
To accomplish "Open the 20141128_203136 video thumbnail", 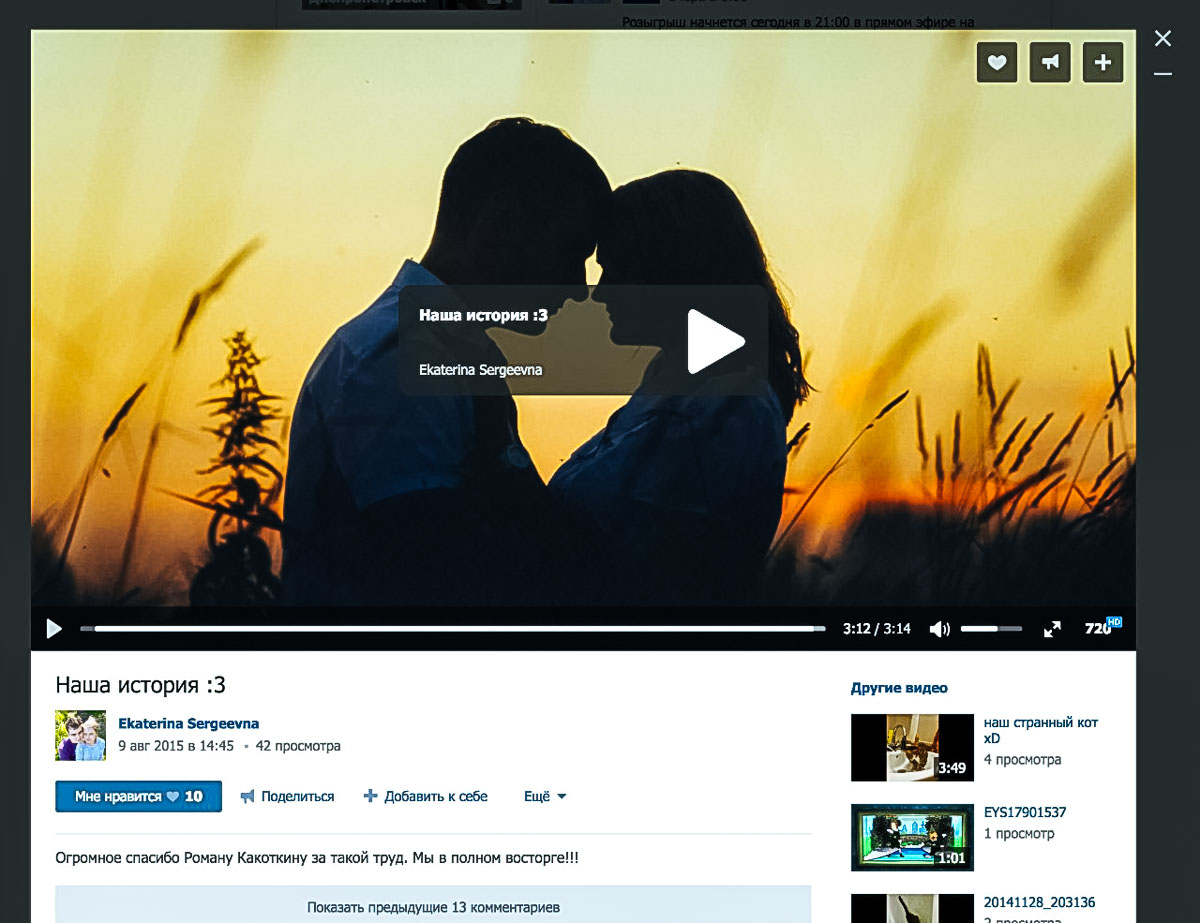I will coord(912,908).
